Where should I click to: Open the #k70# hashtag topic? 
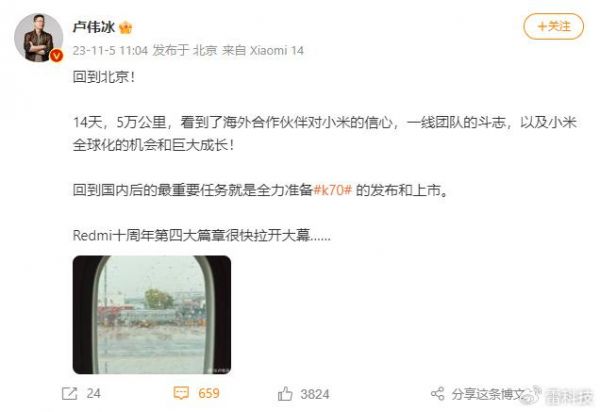[333, 190]
